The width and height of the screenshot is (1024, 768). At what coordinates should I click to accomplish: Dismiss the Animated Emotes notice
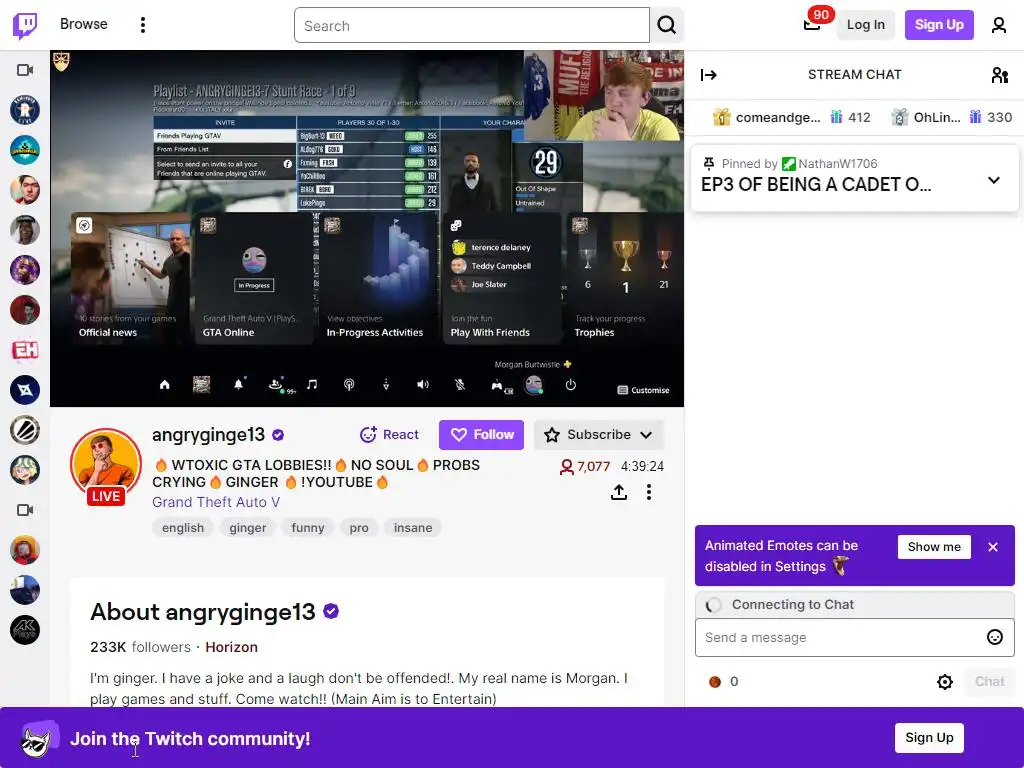click(x=993, y=547)
